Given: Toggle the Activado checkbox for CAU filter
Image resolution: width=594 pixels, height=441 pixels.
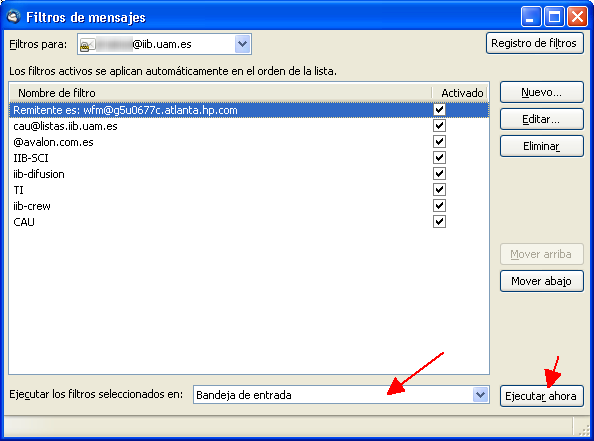Looking at the screenshot, I should [439, 221].
